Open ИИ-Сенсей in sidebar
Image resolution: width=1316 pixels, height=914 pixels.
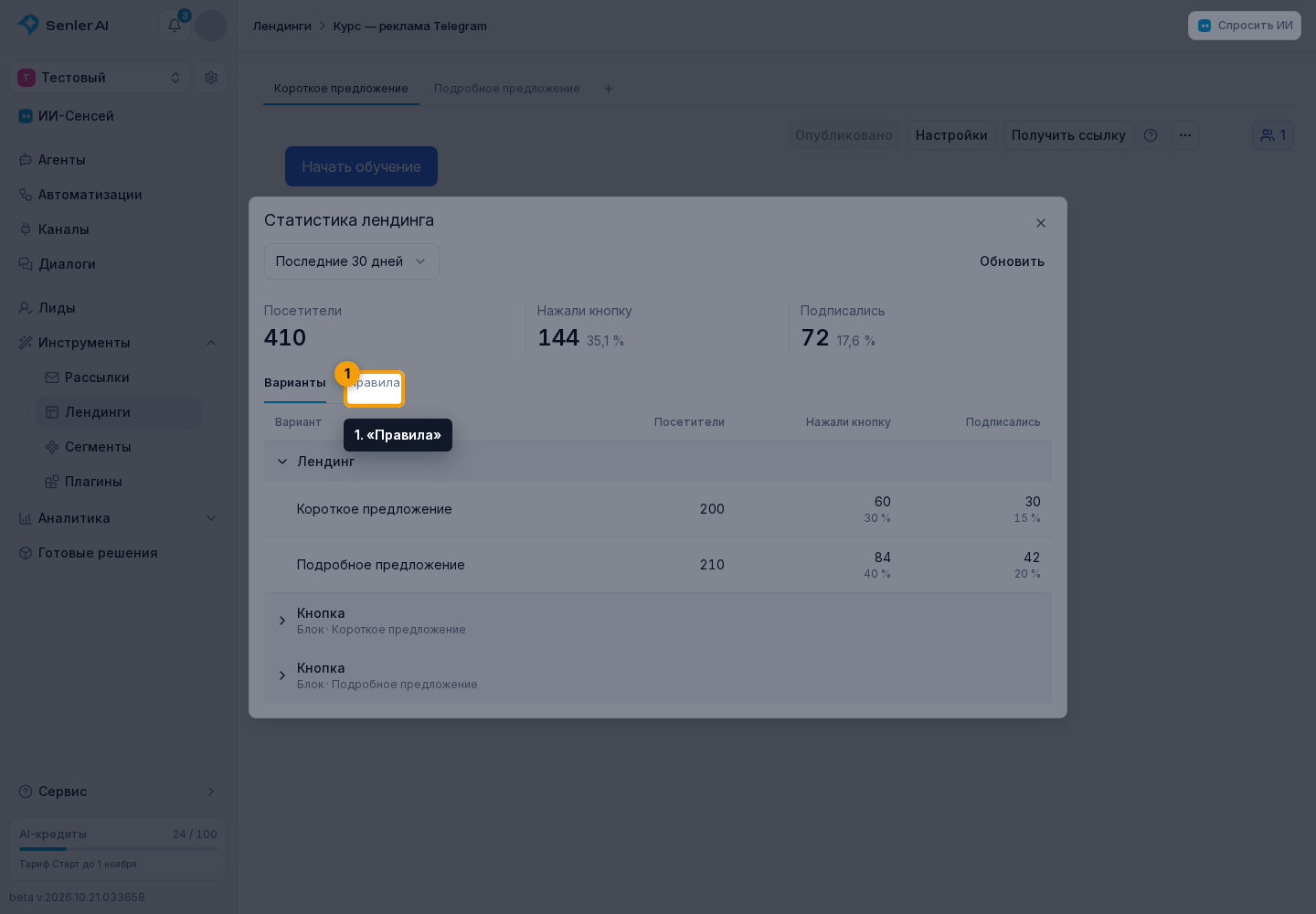pos(118,116)
